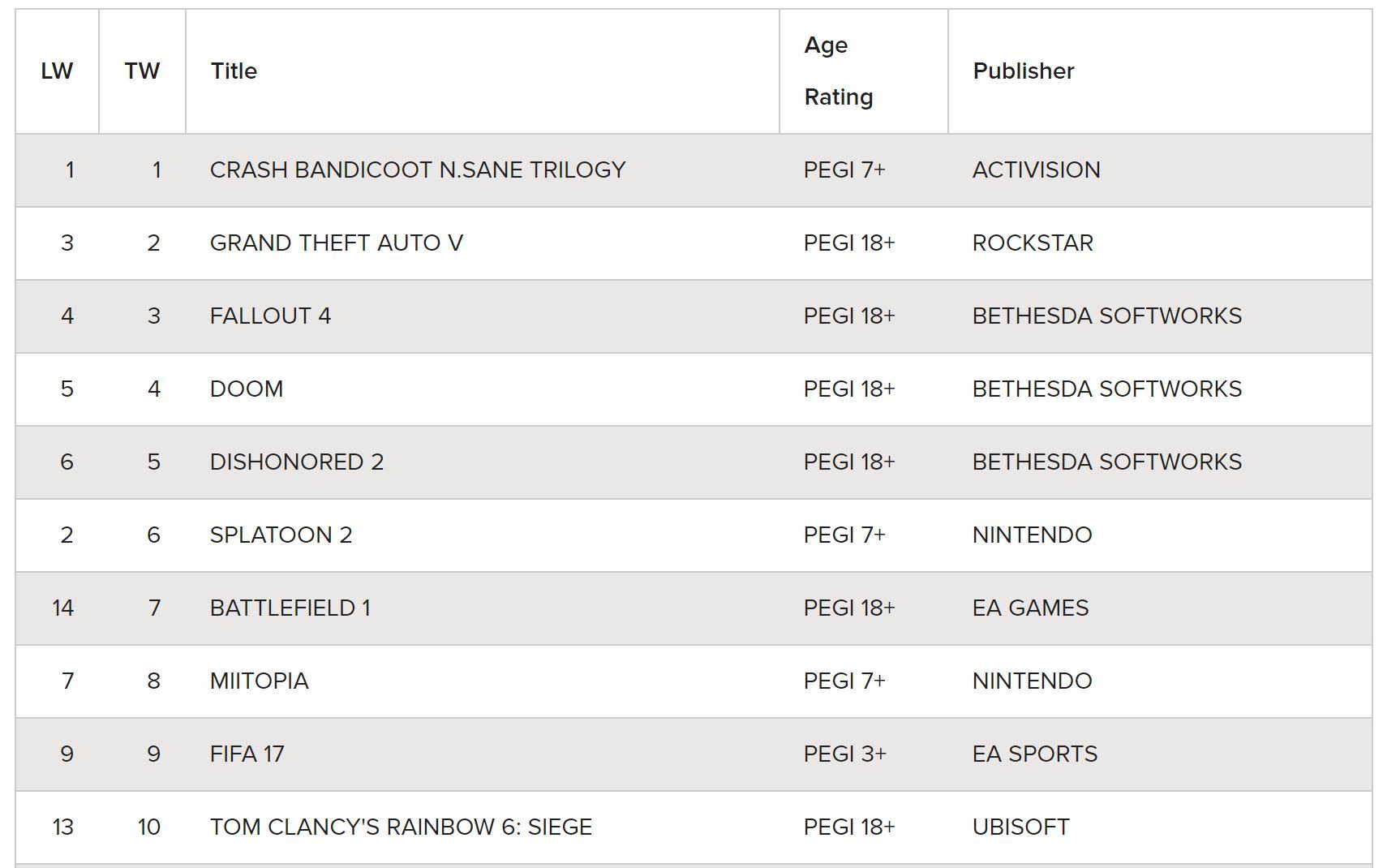Click the Fallout 4 title cell
This screenshot has height=868, width=1383.
483,316
